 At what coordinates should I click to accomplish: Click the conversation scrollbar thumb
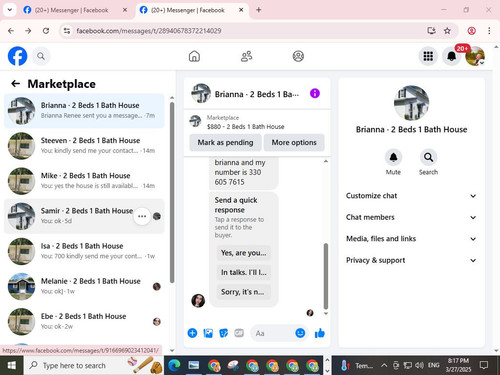[x=326, y=276]
